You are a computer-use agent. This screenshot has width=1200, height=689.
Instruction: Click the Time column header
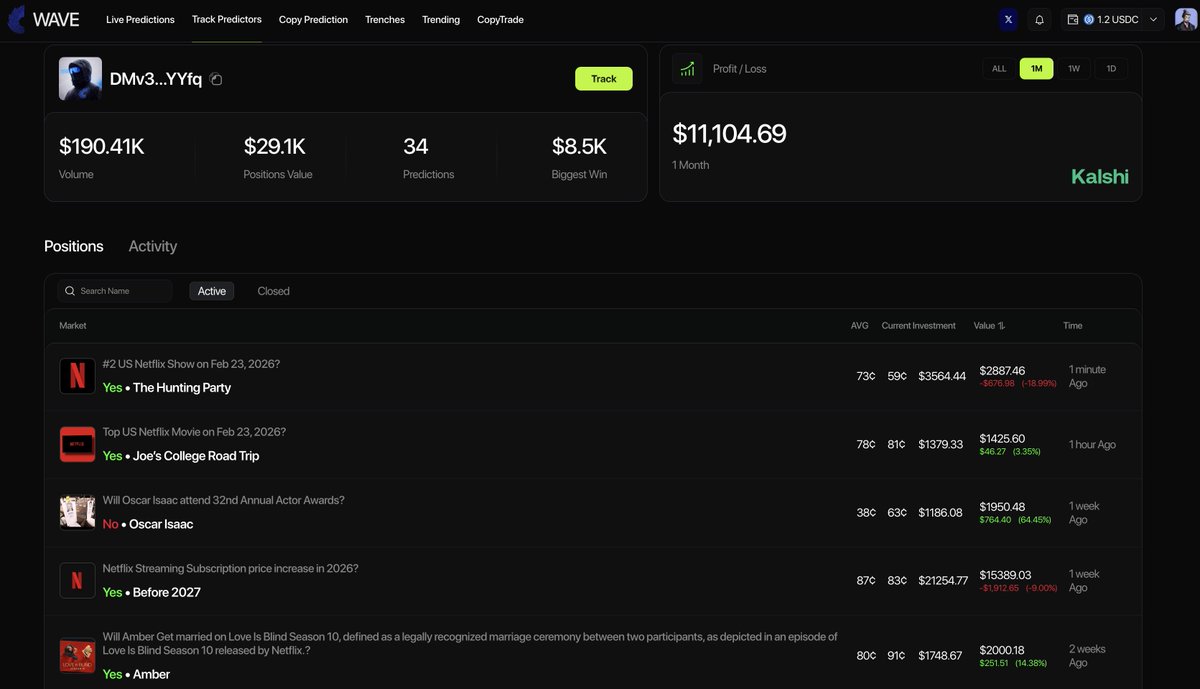tap(1073, 326)
